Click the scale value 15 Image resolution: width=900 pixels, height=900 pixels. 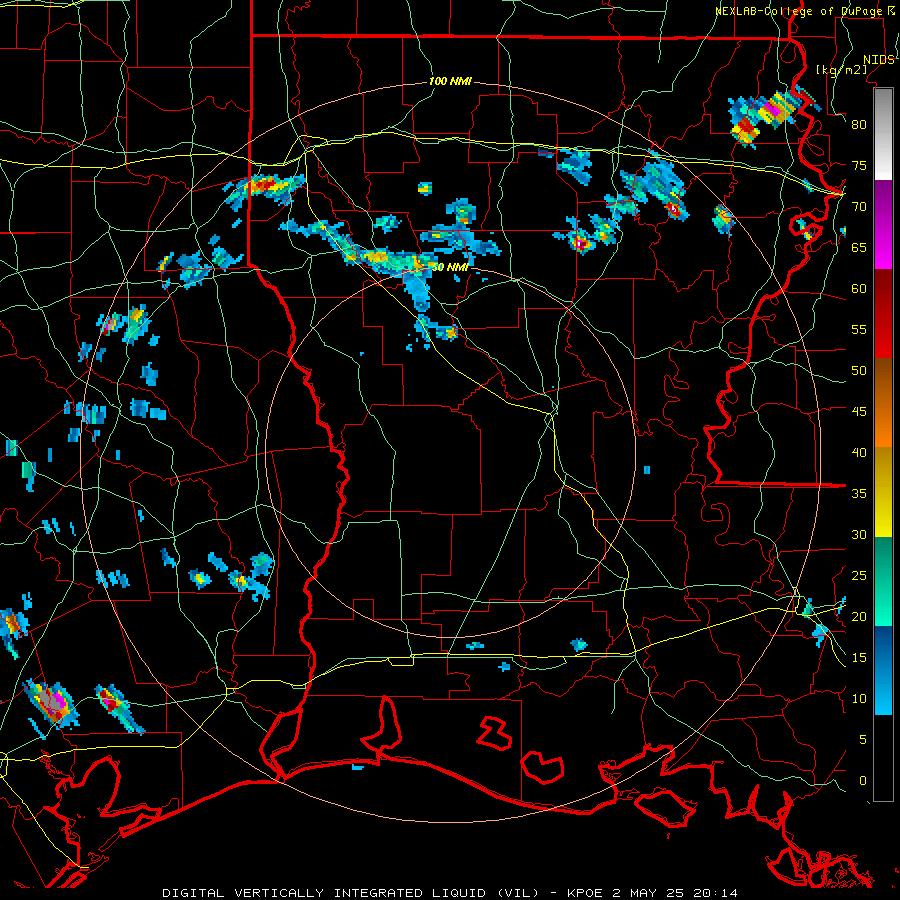[859, 658]
